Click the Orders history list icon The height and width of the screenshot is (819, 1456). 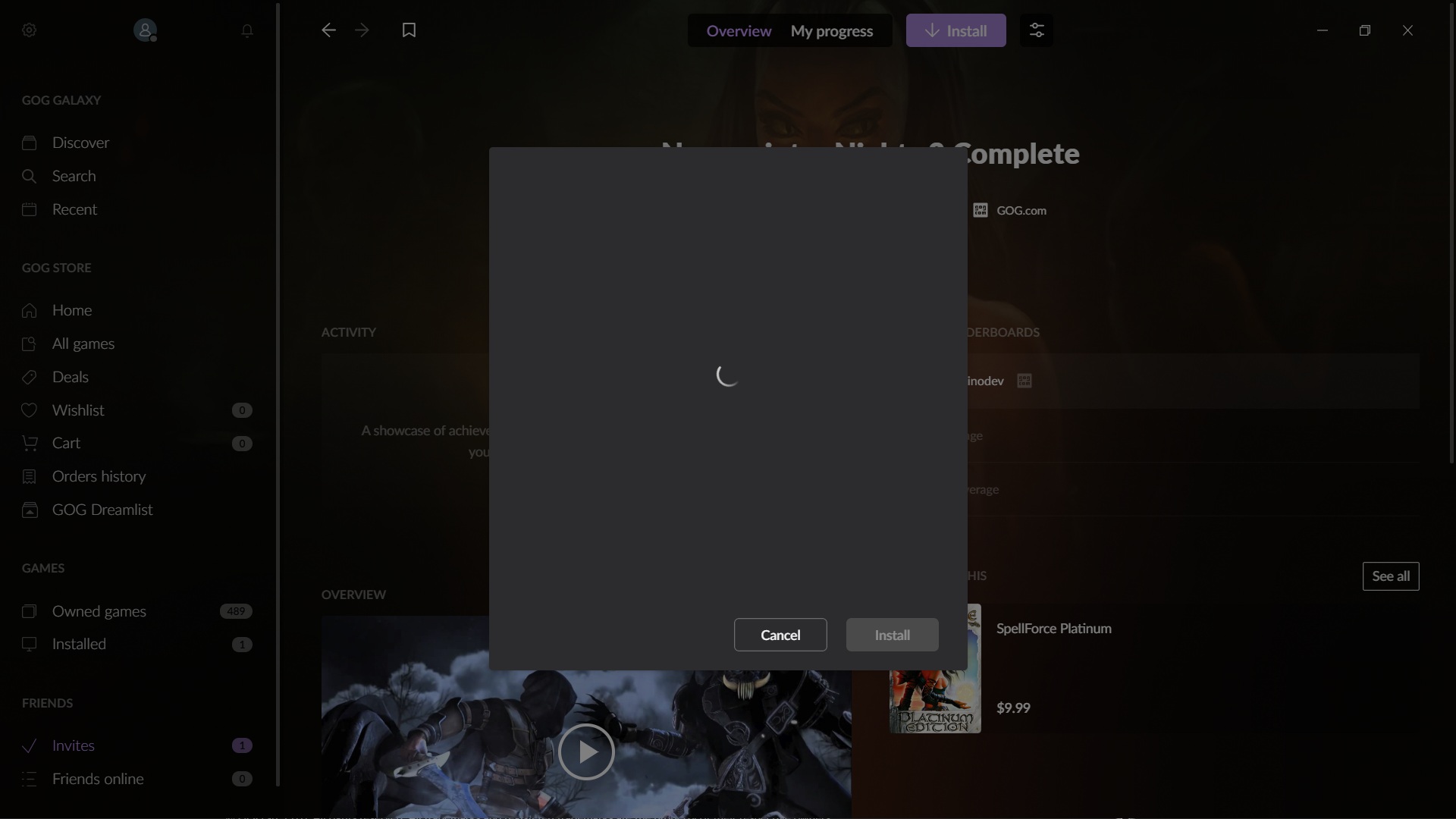coord(29,476)
